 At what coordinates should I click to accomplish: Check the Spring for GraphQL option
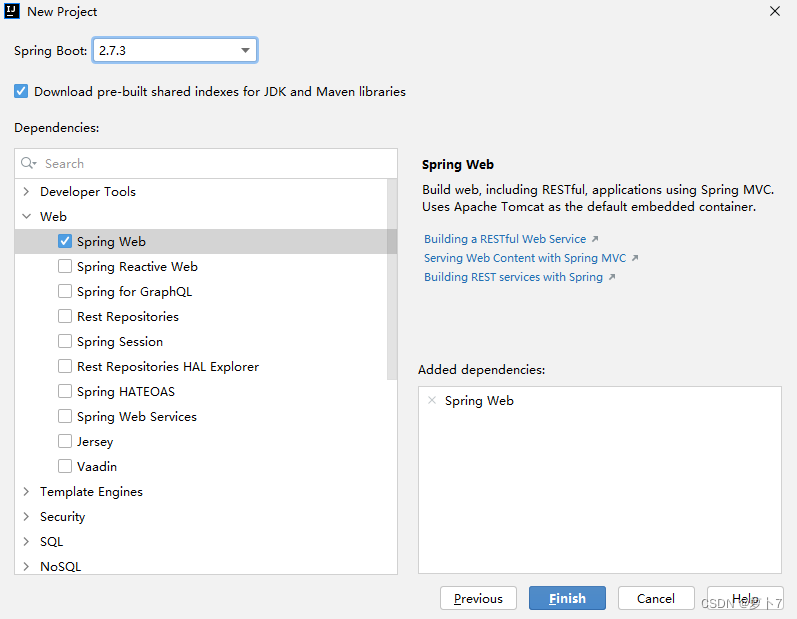tap(65, 291)
